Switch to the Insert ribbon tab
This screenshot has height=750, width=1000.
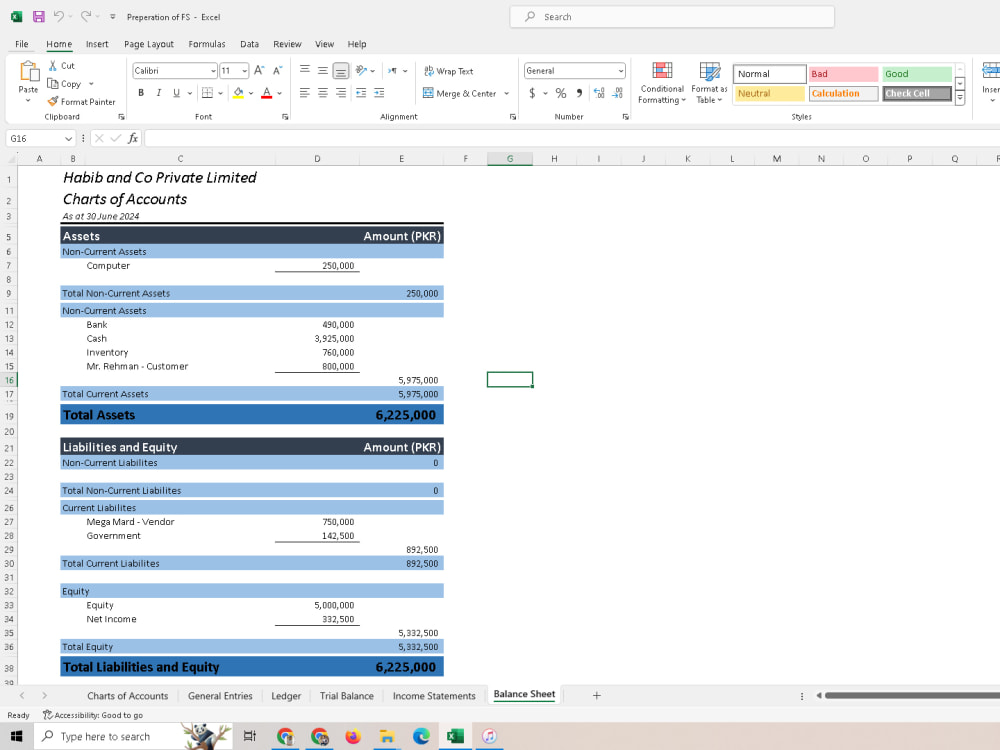(x=97, y=44)
